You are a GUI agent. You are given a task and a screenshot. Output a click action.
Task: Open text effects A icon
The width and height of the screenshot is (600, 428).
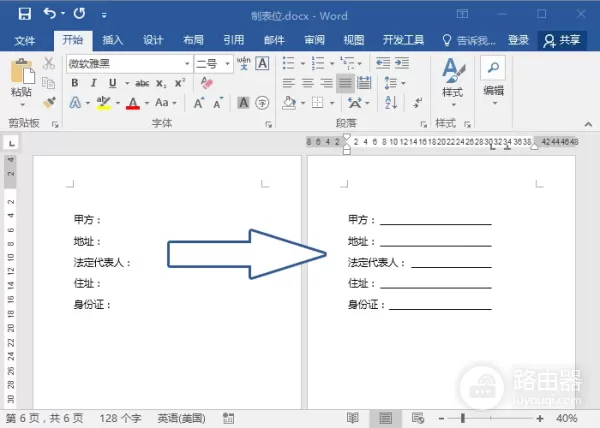click(75, 103)
